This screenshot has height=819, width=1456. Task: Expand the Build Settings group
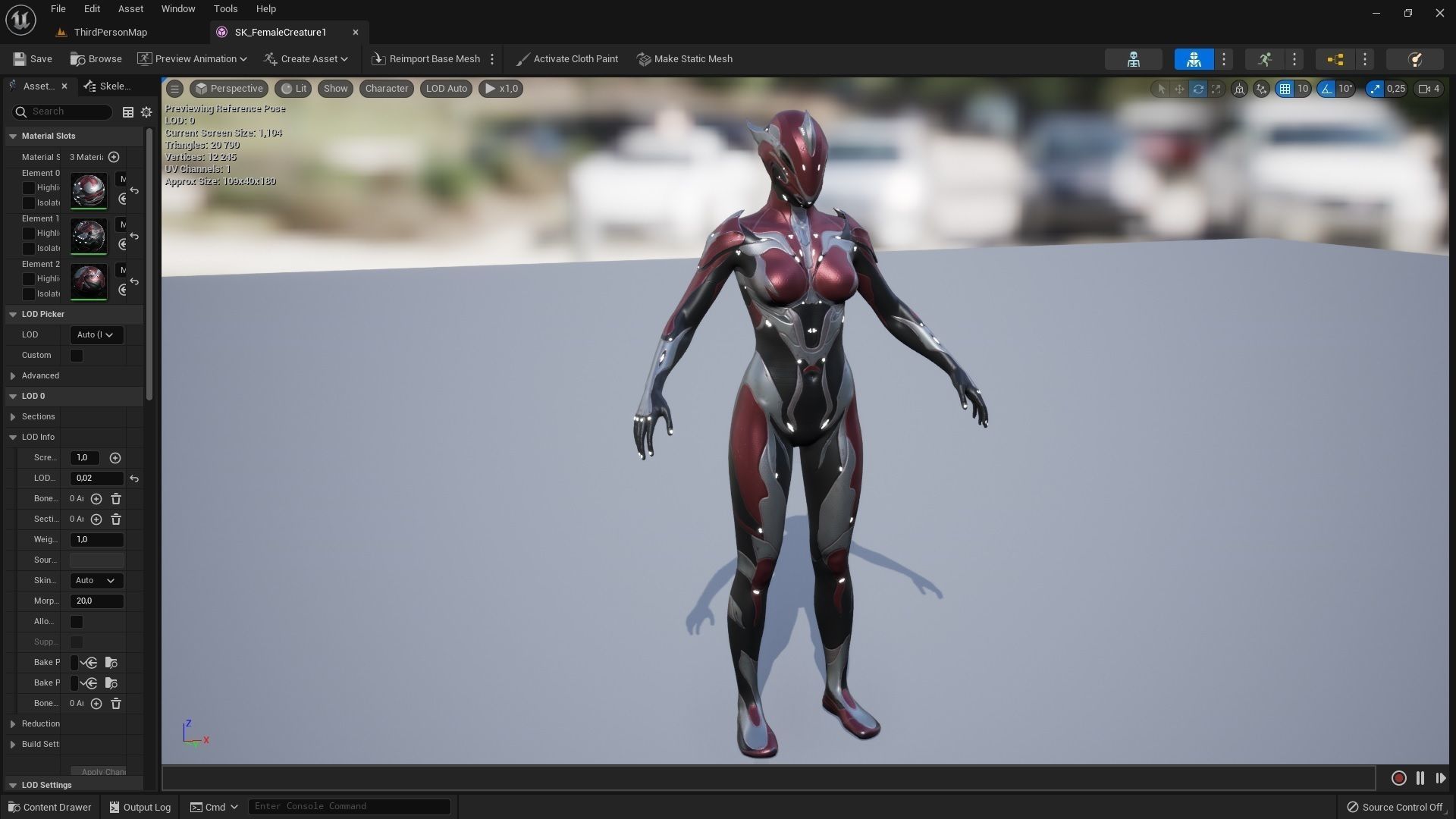13,745
